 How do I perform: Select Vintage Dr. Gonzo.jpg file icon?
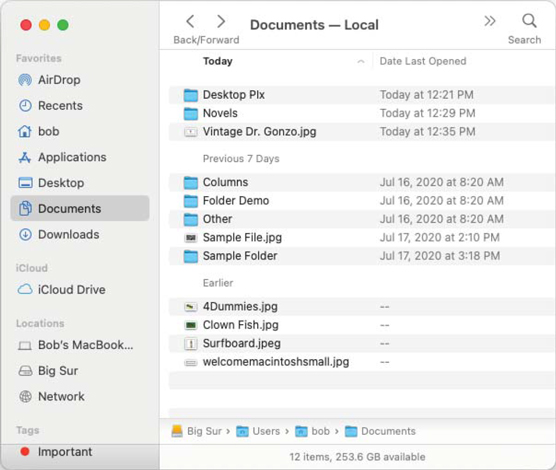point(191,132)
